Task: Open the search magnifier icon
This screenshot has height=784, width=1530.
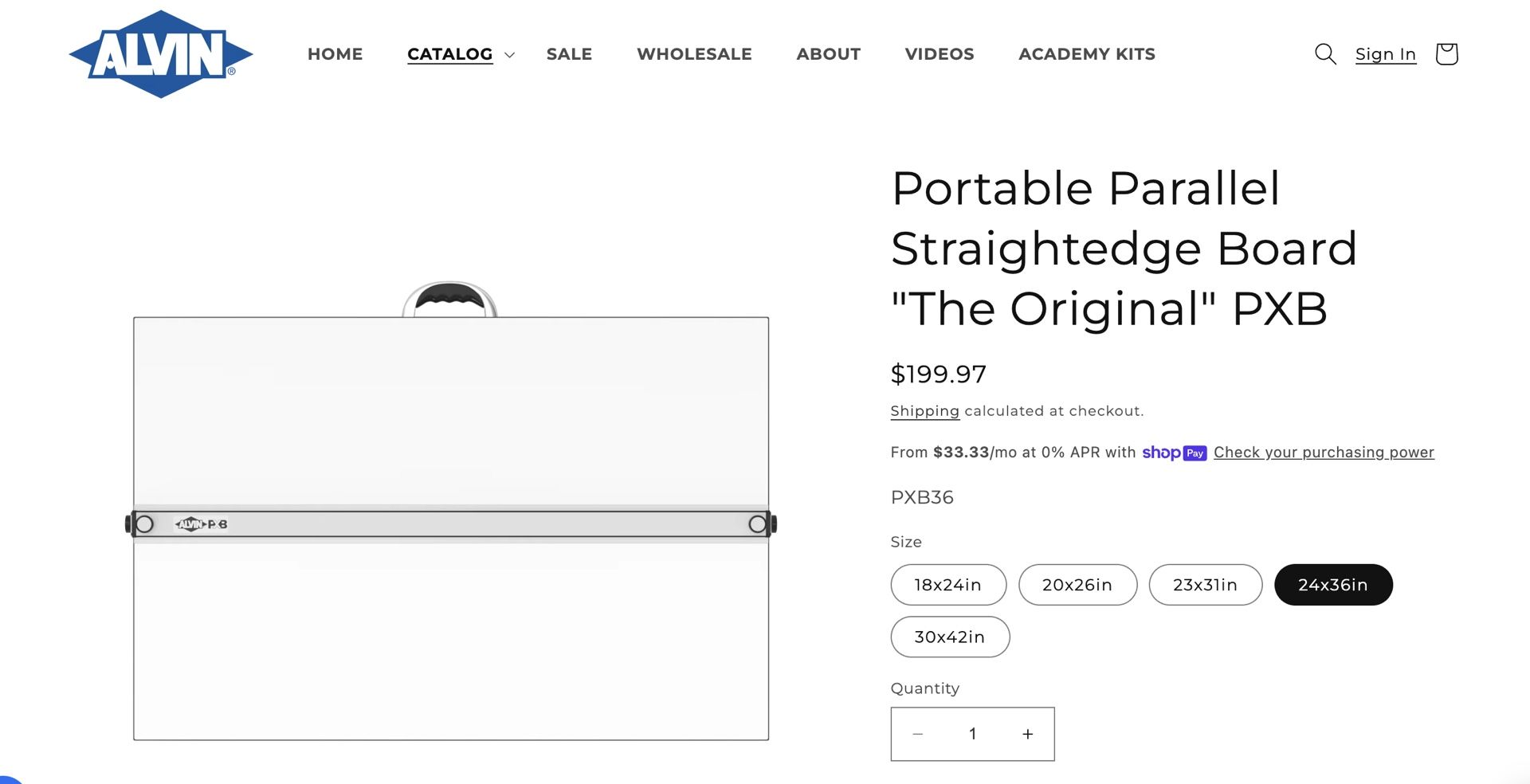Action: click(1324, 54)
